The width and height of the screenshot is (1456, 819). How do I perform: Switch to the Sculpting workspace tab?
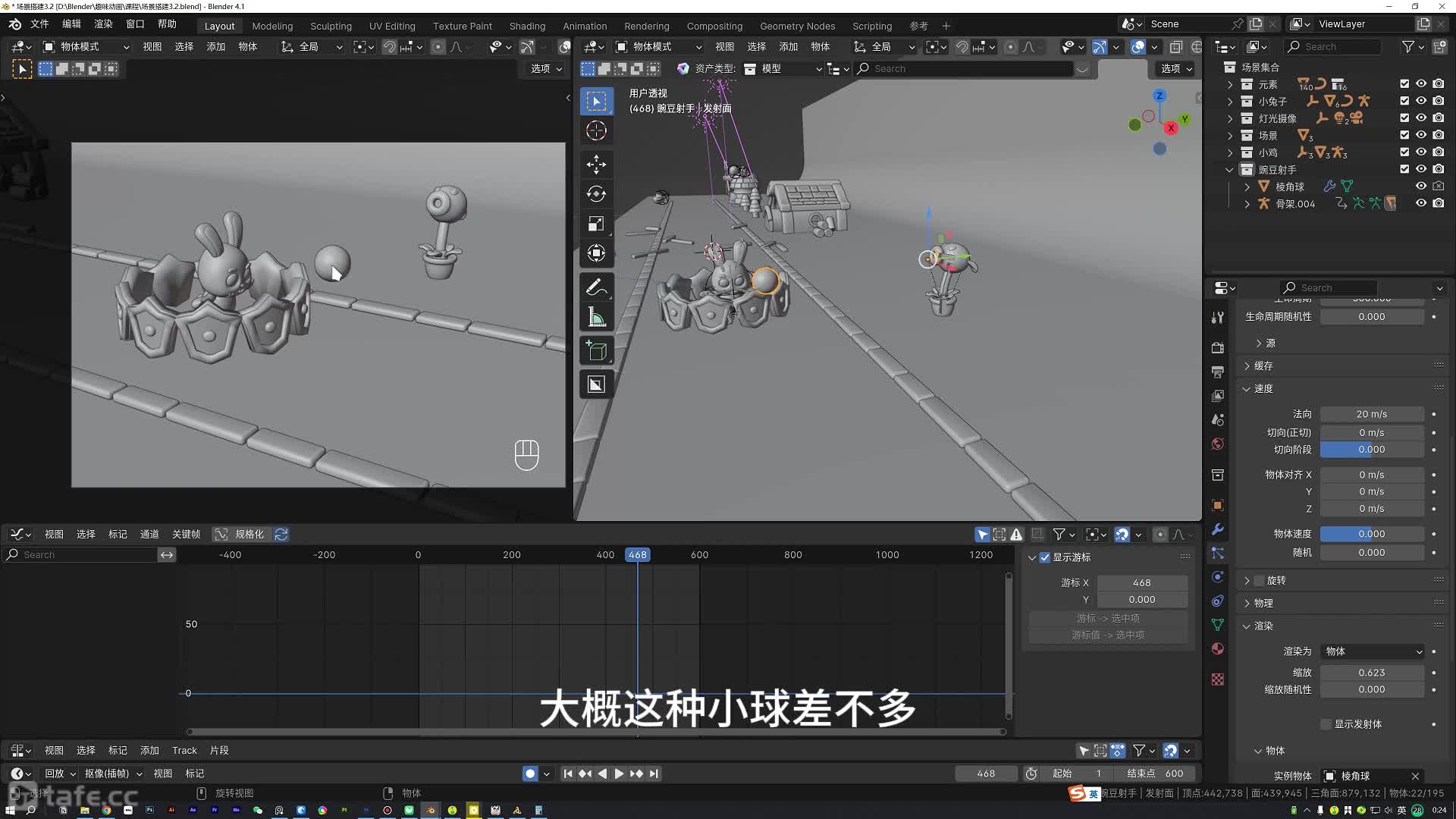[331, 26]
